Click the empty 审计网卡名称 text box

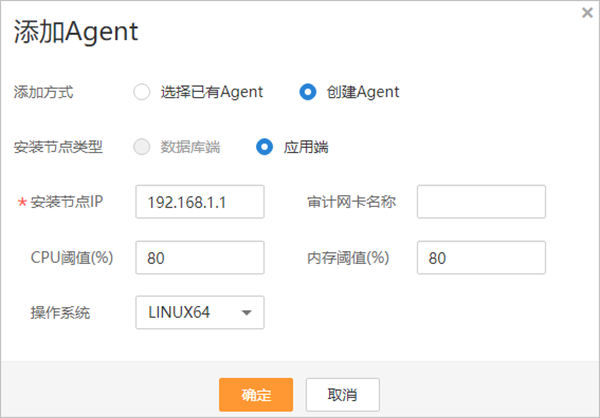(481, 202)
